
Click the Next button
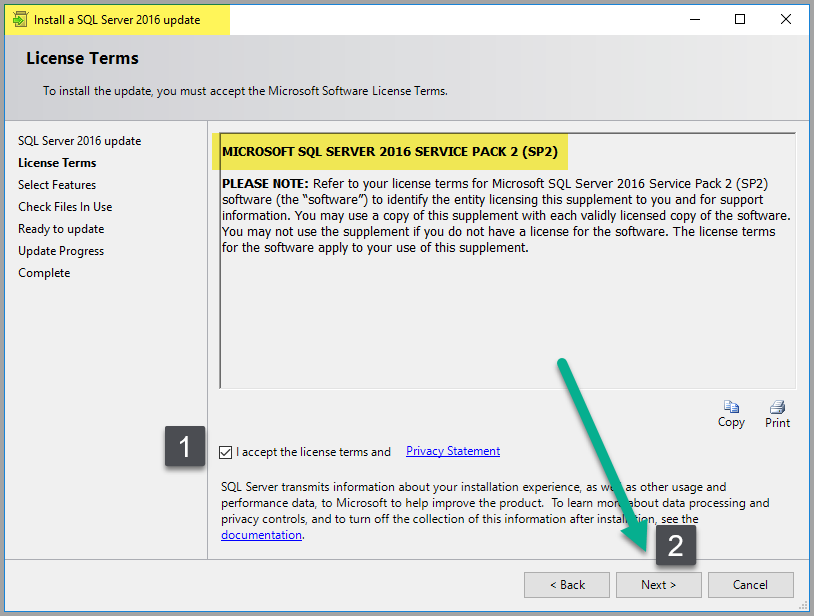tap(658, 585)
